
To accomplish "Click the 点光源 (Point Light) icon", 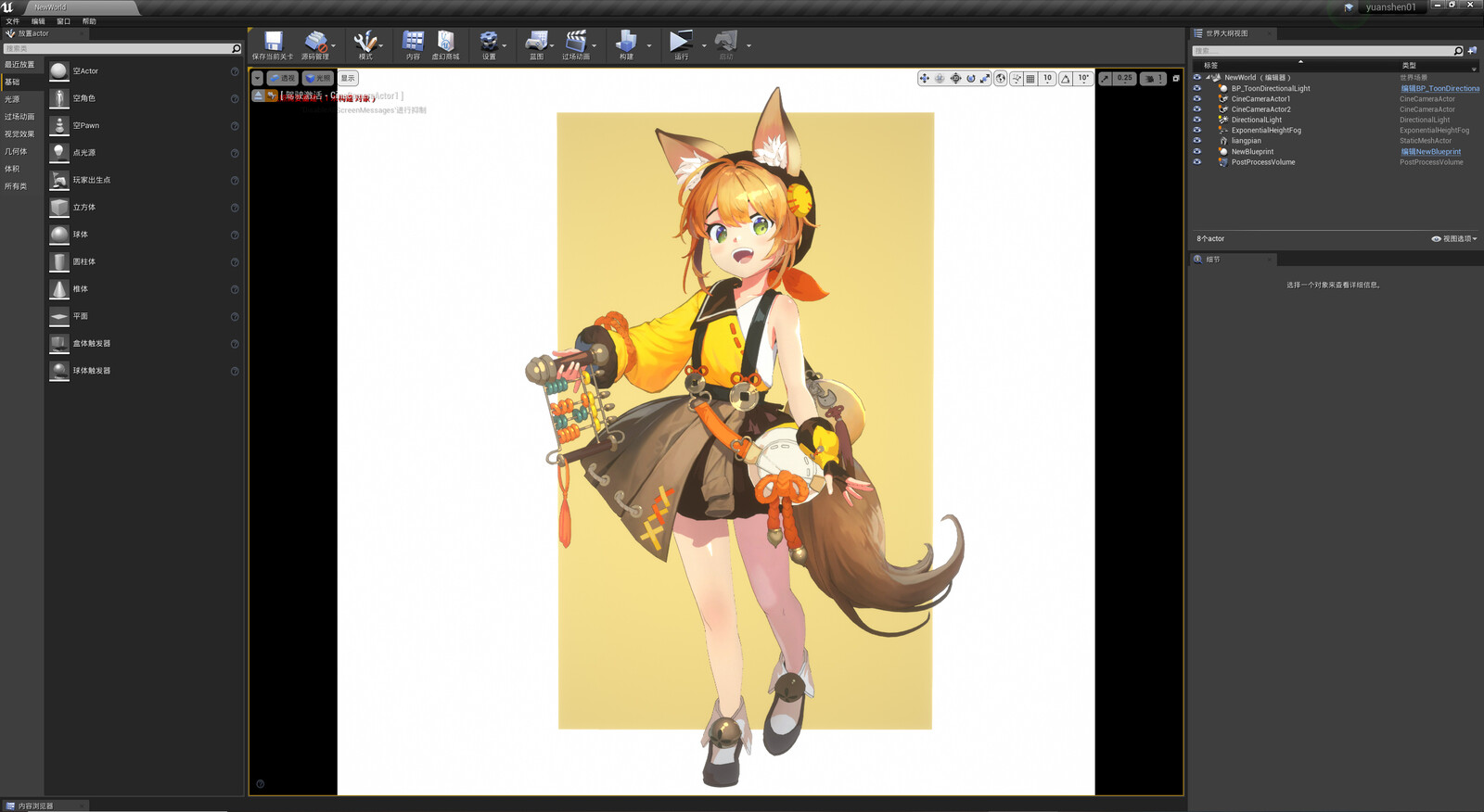I will (59, 153).
